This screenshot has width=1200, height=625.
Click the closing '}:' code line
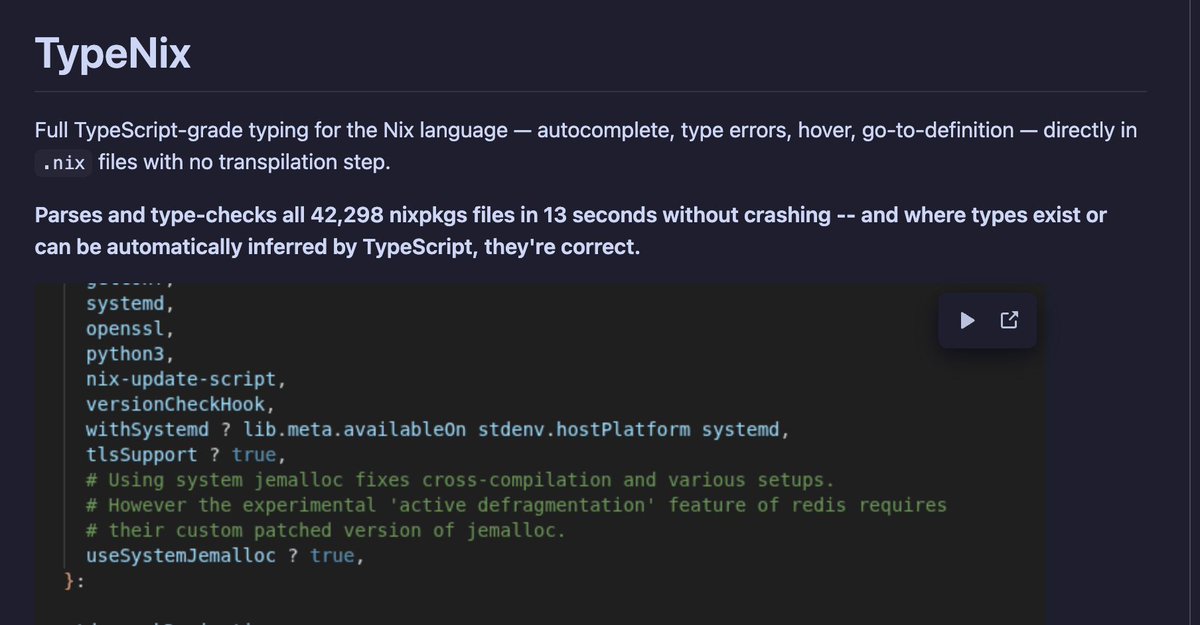click(x=74, y=581)
